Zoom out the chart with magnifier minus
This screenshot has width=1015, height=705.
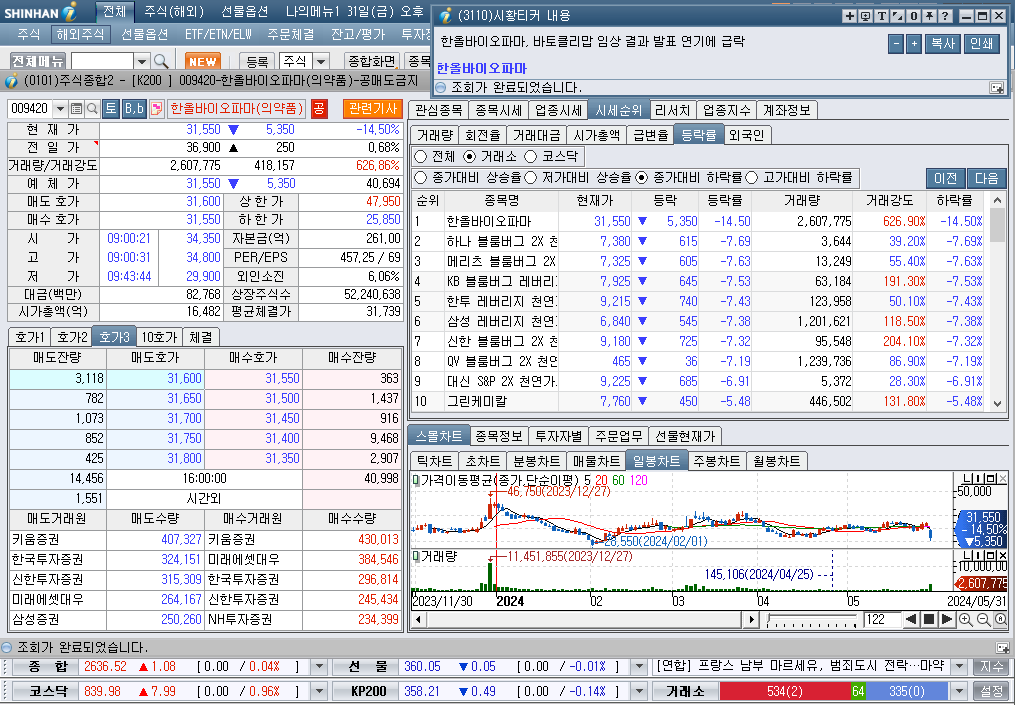click(983, 620)
